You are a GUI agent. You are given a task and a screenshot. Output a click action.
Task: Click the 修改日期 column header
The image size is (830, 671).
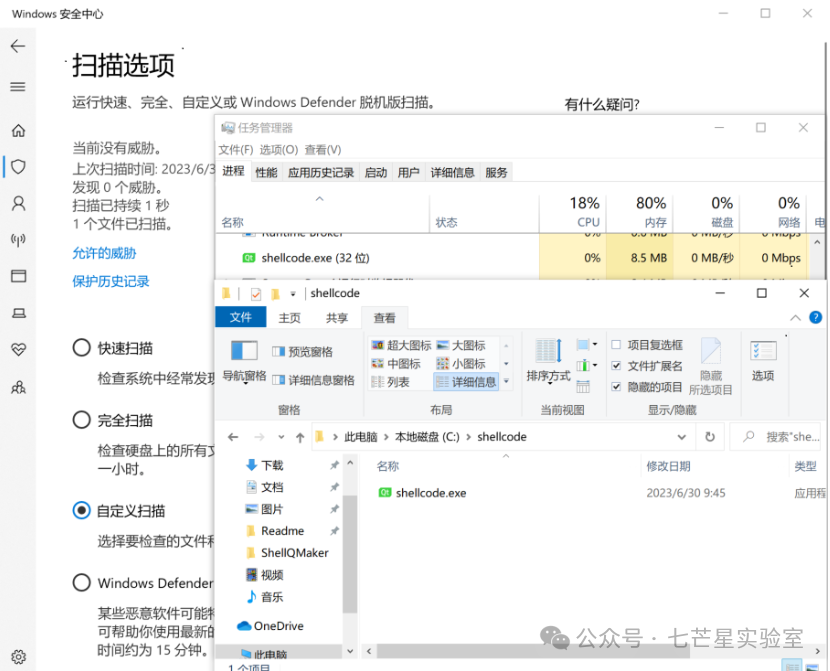coord(668,466)
